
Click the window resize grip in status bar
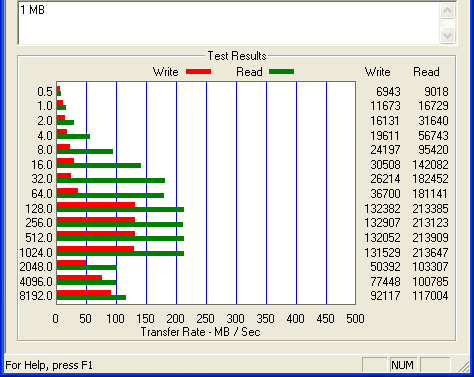coord(463,366)
